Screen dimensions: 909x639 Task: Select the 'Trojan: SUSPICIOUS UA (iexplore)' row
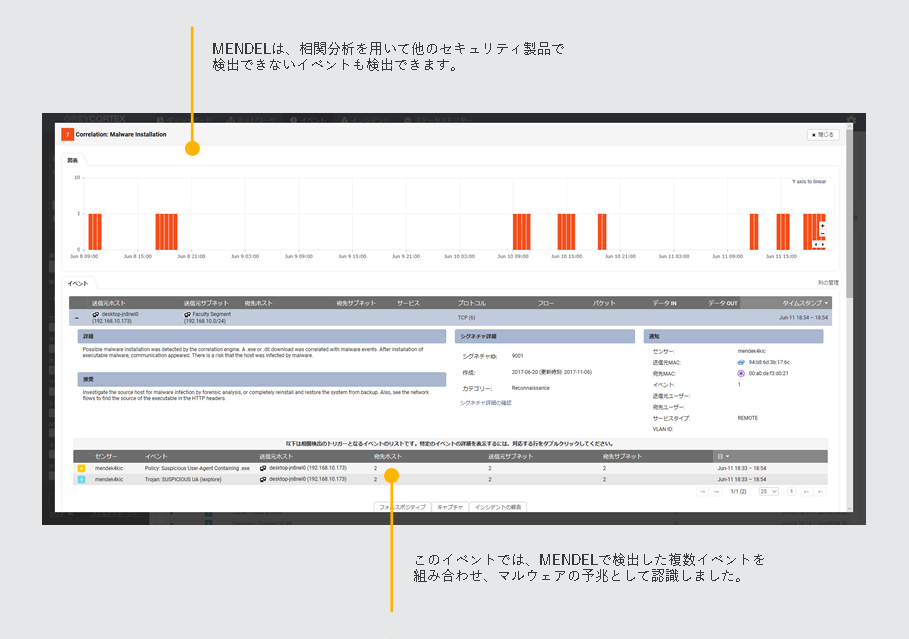click(450, 480)
